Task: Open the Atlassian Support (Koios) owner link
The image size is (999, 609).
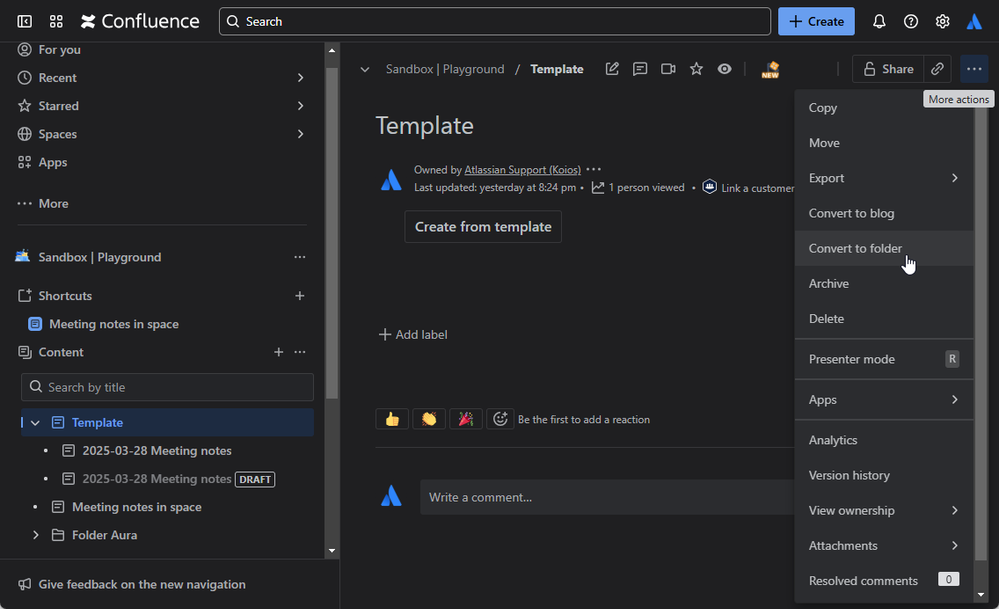Action: click(522, 170)
